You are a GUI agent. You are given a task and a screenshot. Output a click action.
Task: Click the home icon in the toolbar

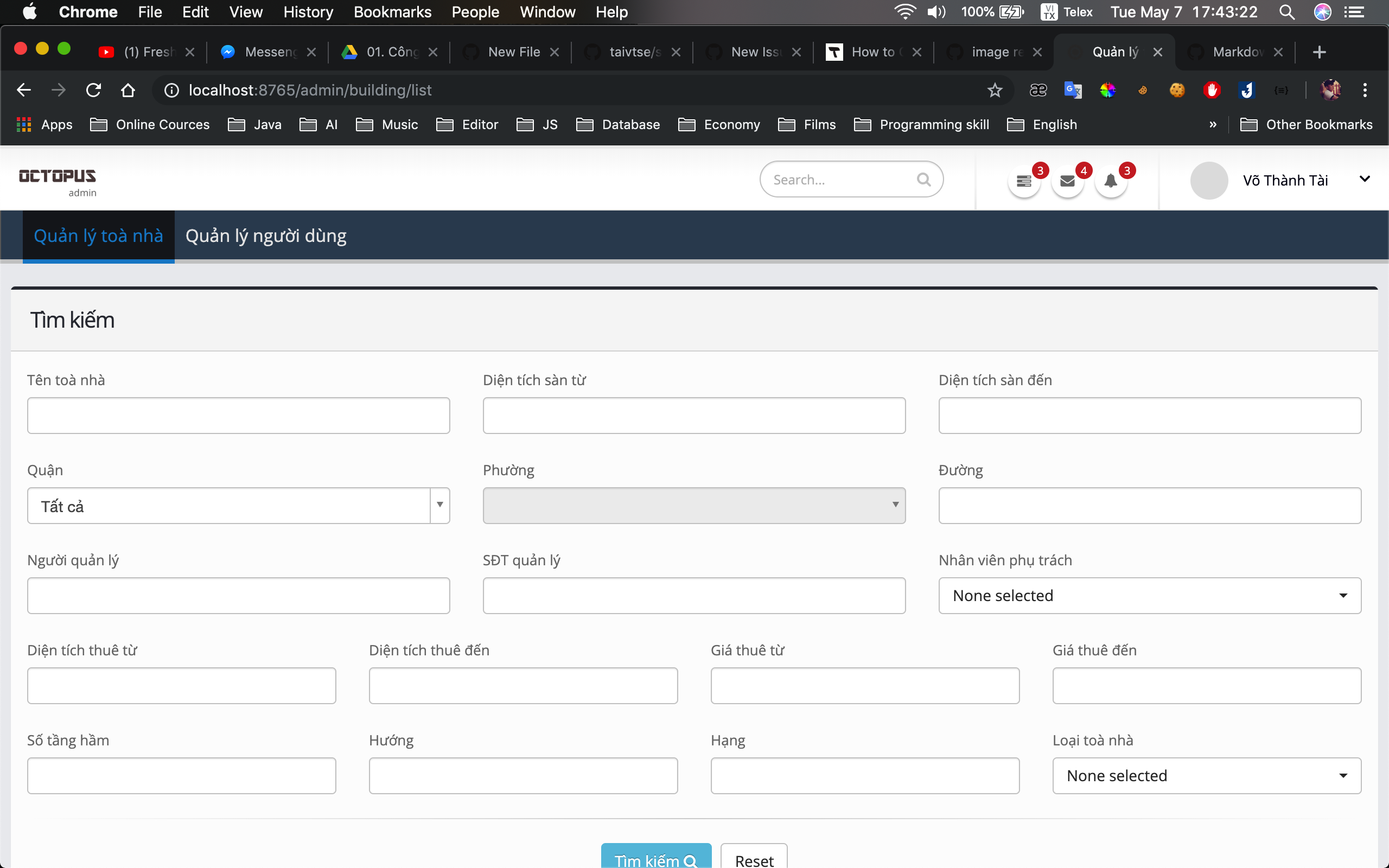(128, 90)
